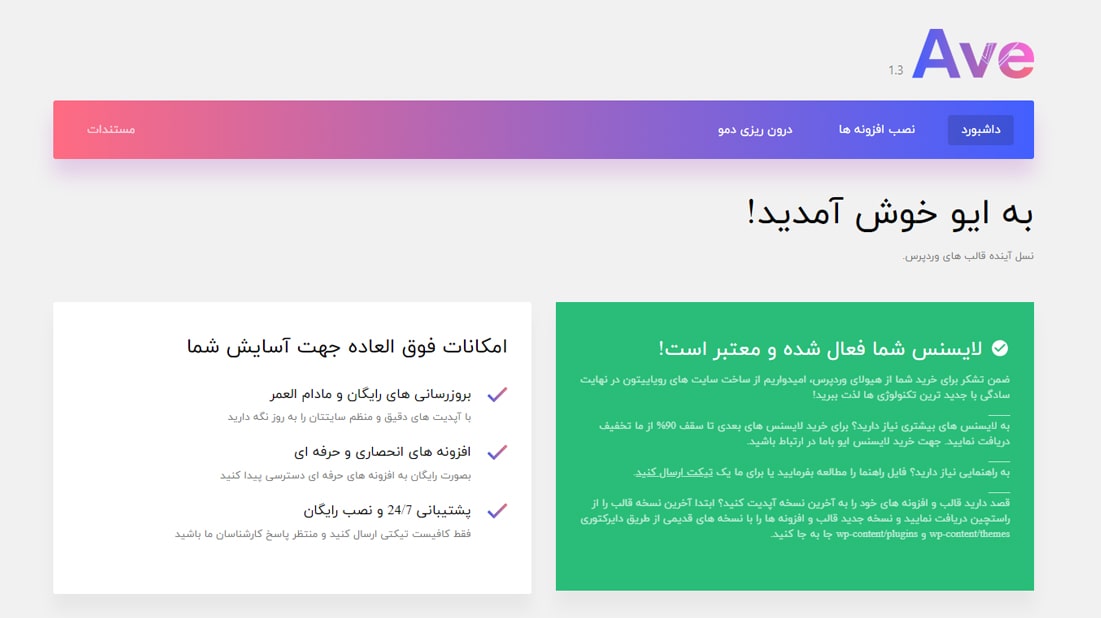
Task: Click checkmark beside بروزرسانی های رایگان
Action: pyautogui.click(x=497, y=395)
